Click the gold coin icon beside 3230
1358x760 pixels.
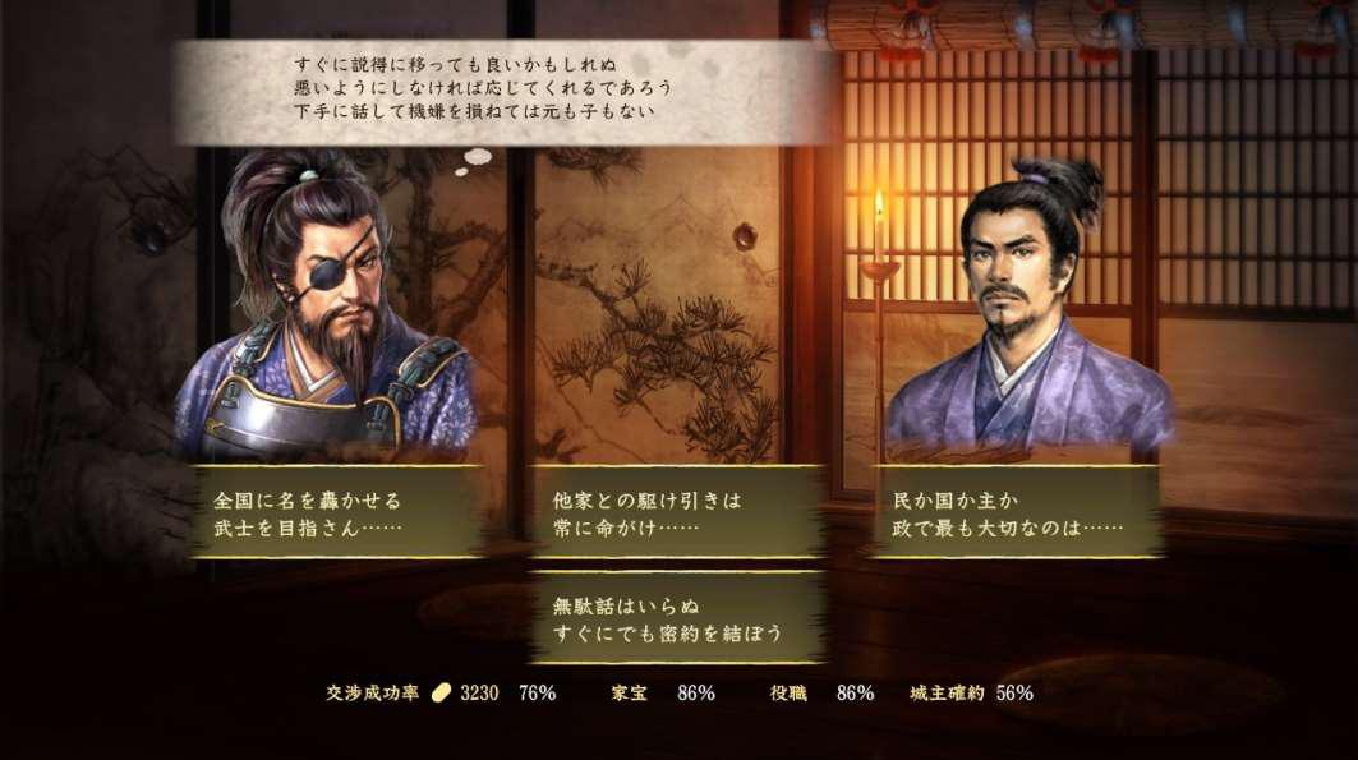tap(443, 692)
